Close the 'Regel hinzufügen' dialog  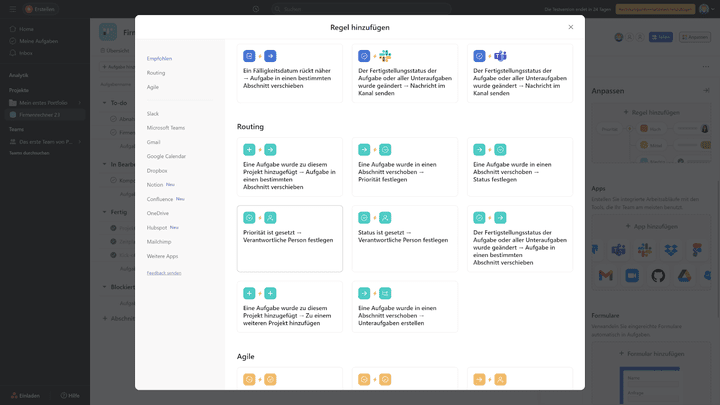[x=571, y=27]
